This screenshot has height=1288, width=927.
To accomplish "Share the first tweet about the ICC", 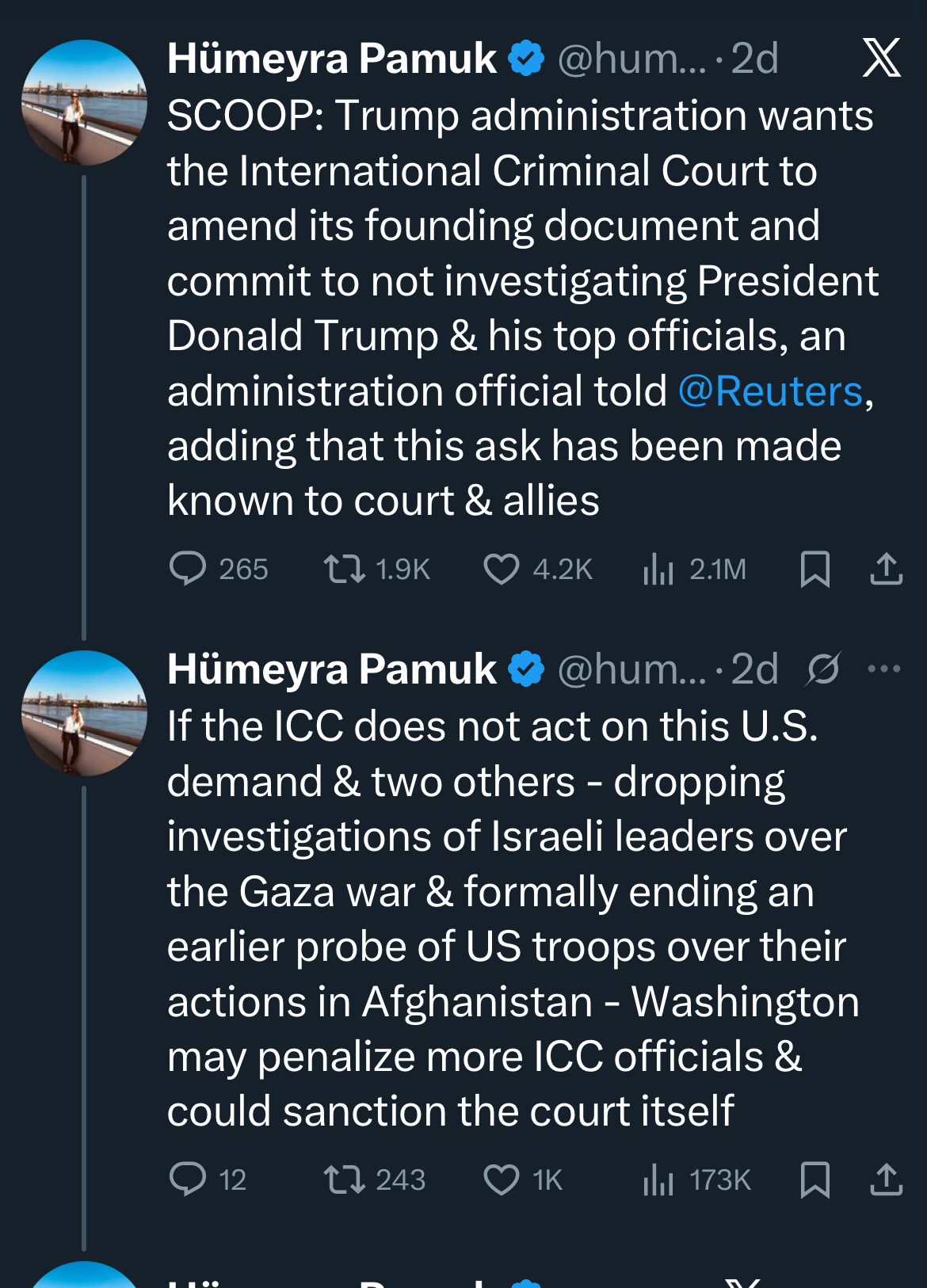I will [886, 569].
